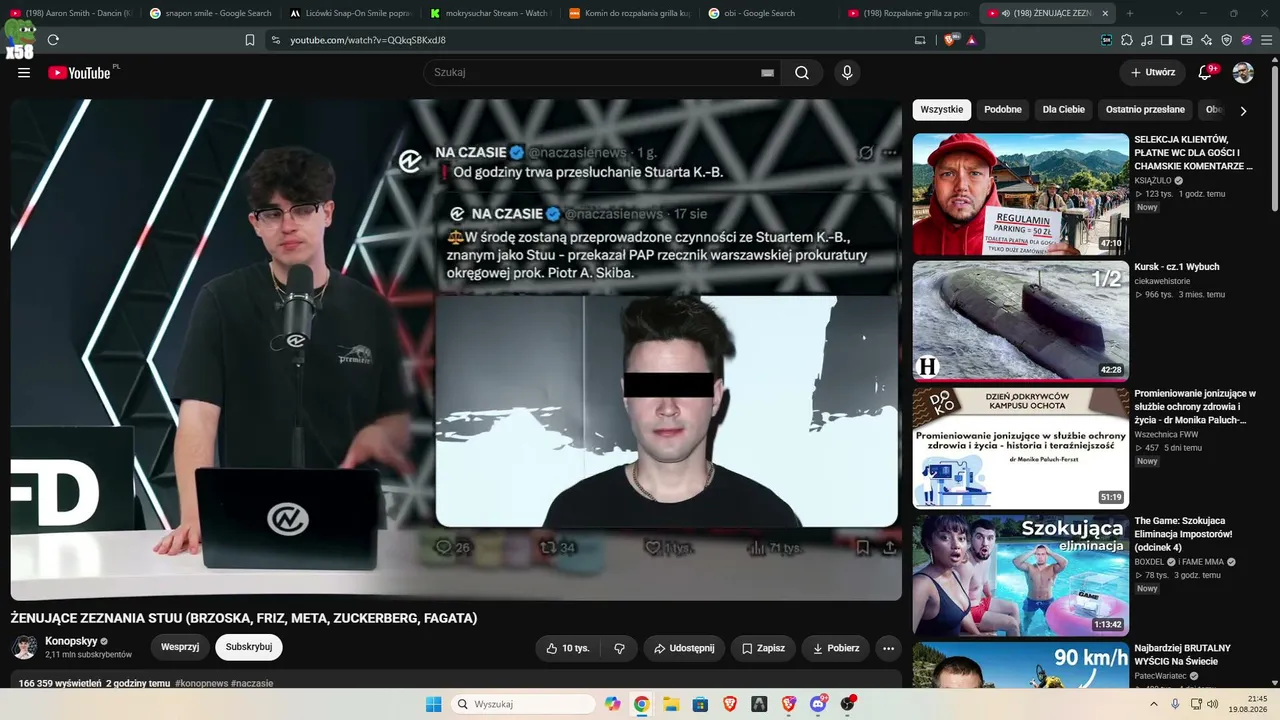Click the Zapisz save button
The image size is (1280, 720).
pos(763,648)
